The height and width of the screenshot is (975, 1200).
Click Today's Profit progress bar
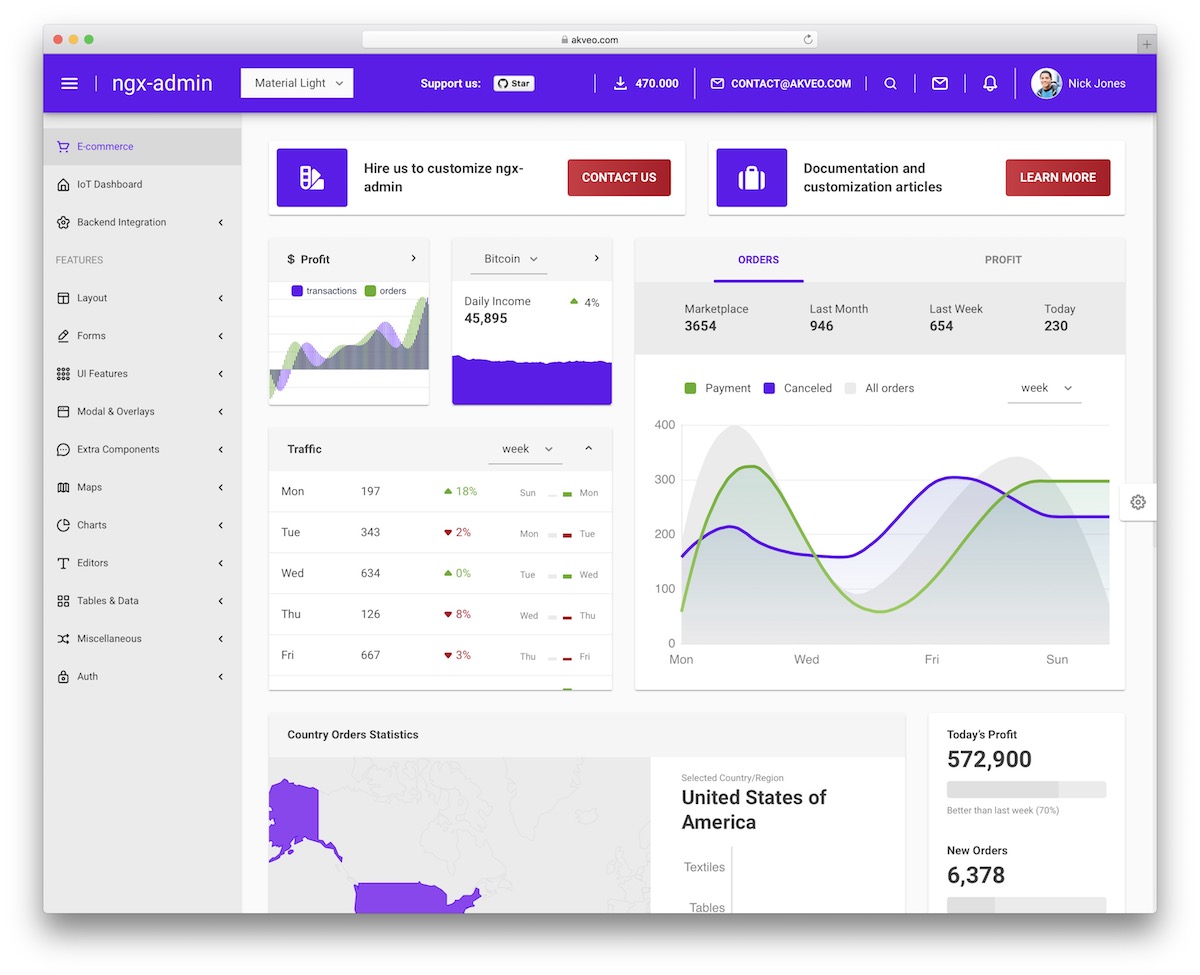pos(1026,789)
